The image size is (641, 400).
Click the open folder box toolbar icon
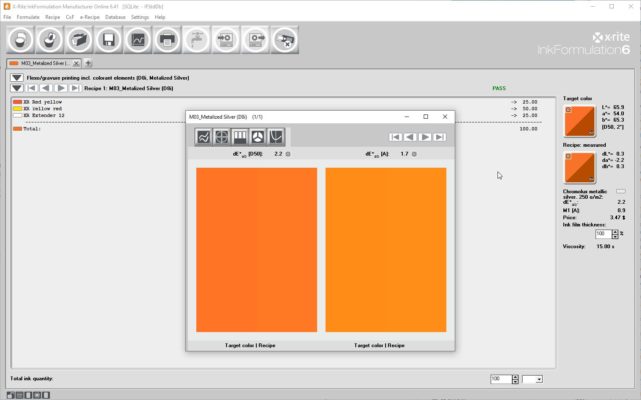[80, 40]
